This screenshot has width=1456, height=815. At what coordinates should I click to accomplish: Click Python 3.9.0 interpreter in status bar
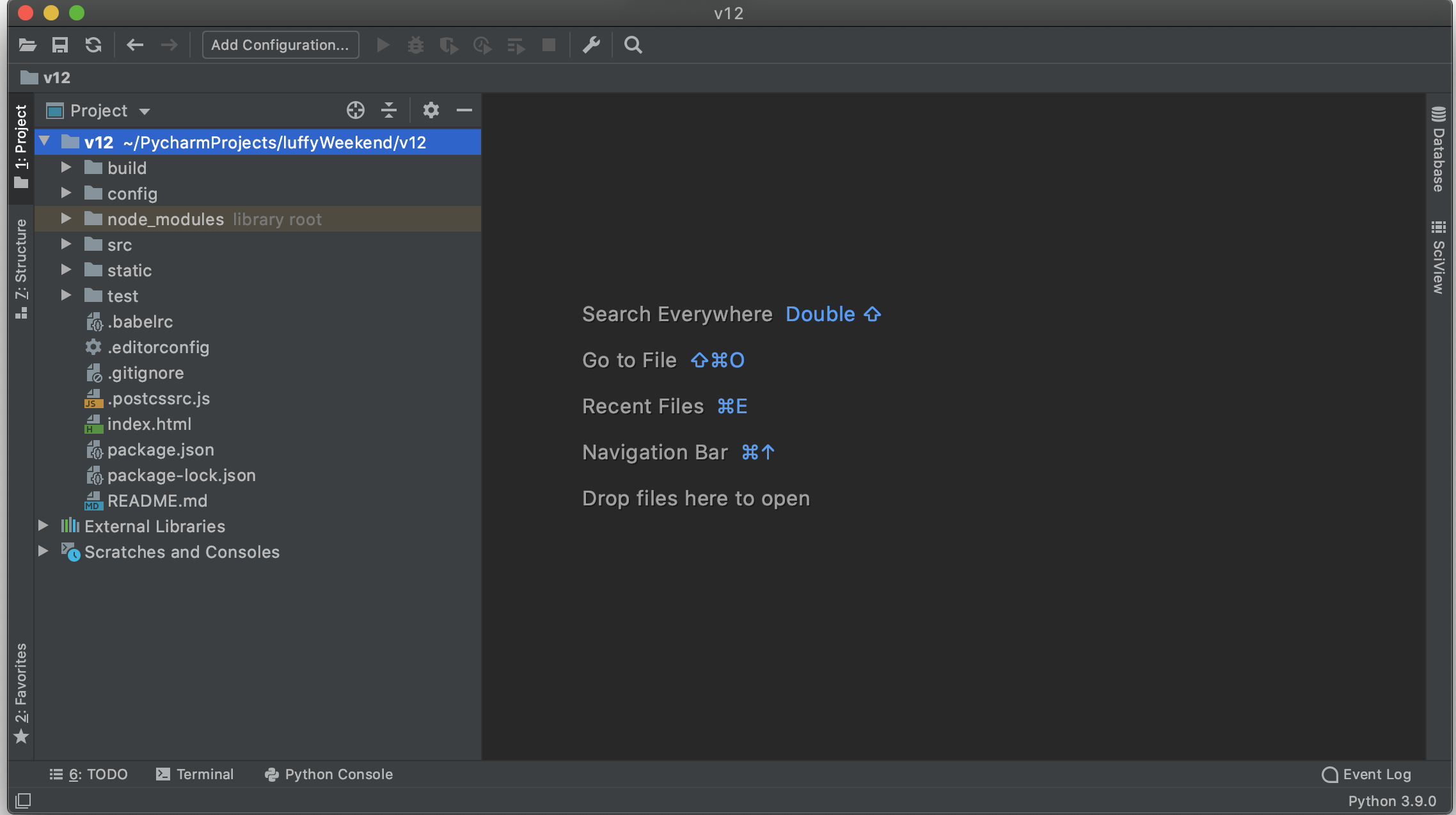1392,801
